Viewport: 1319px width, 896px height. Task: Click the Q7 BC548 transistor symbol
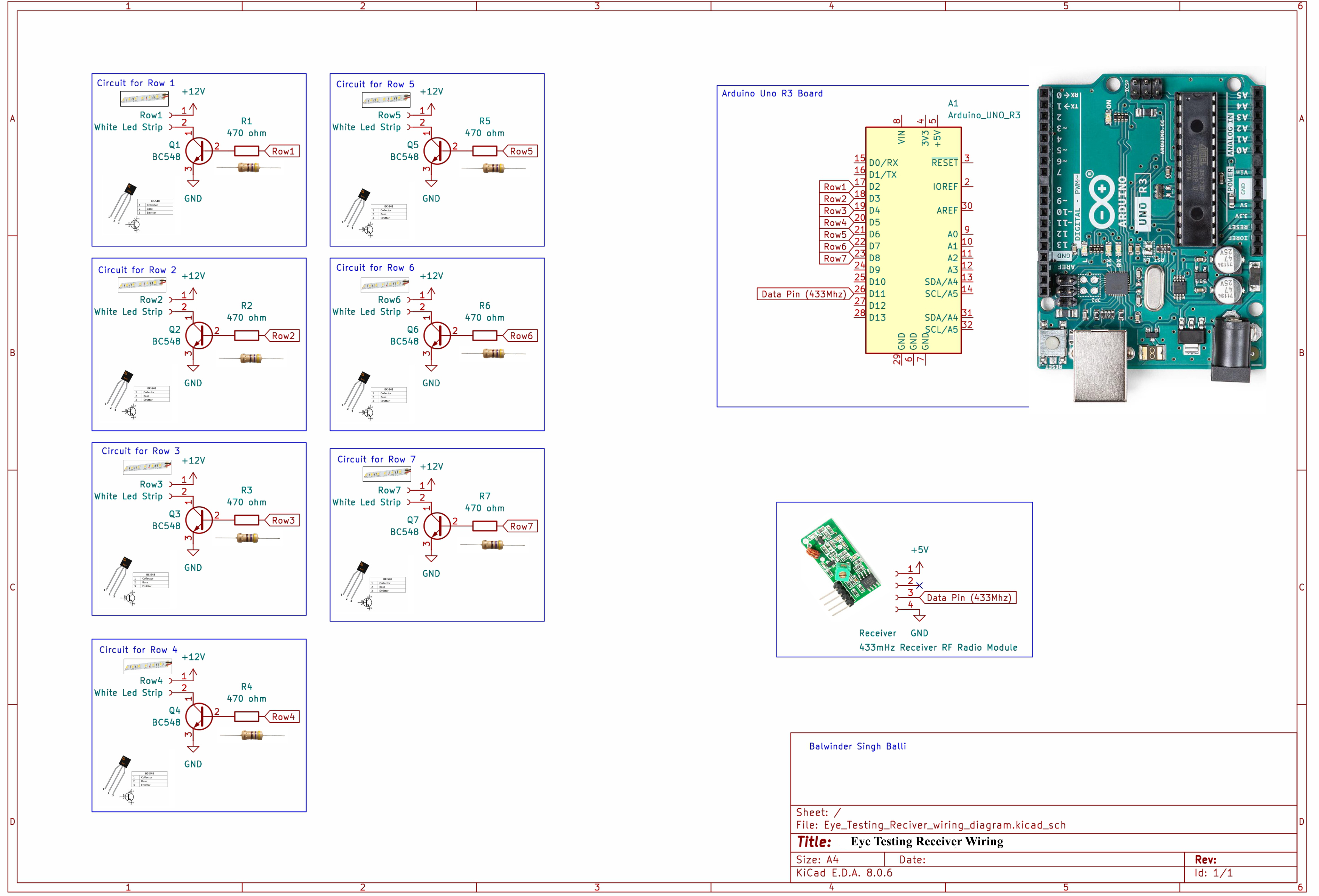coord(436,527)
